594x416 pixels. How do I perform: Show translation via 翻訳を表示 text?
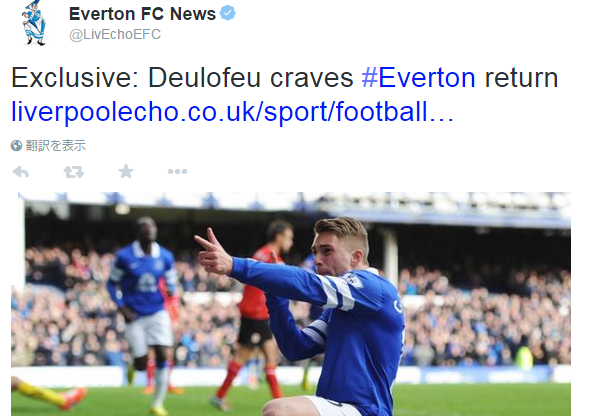coord(56,145)
